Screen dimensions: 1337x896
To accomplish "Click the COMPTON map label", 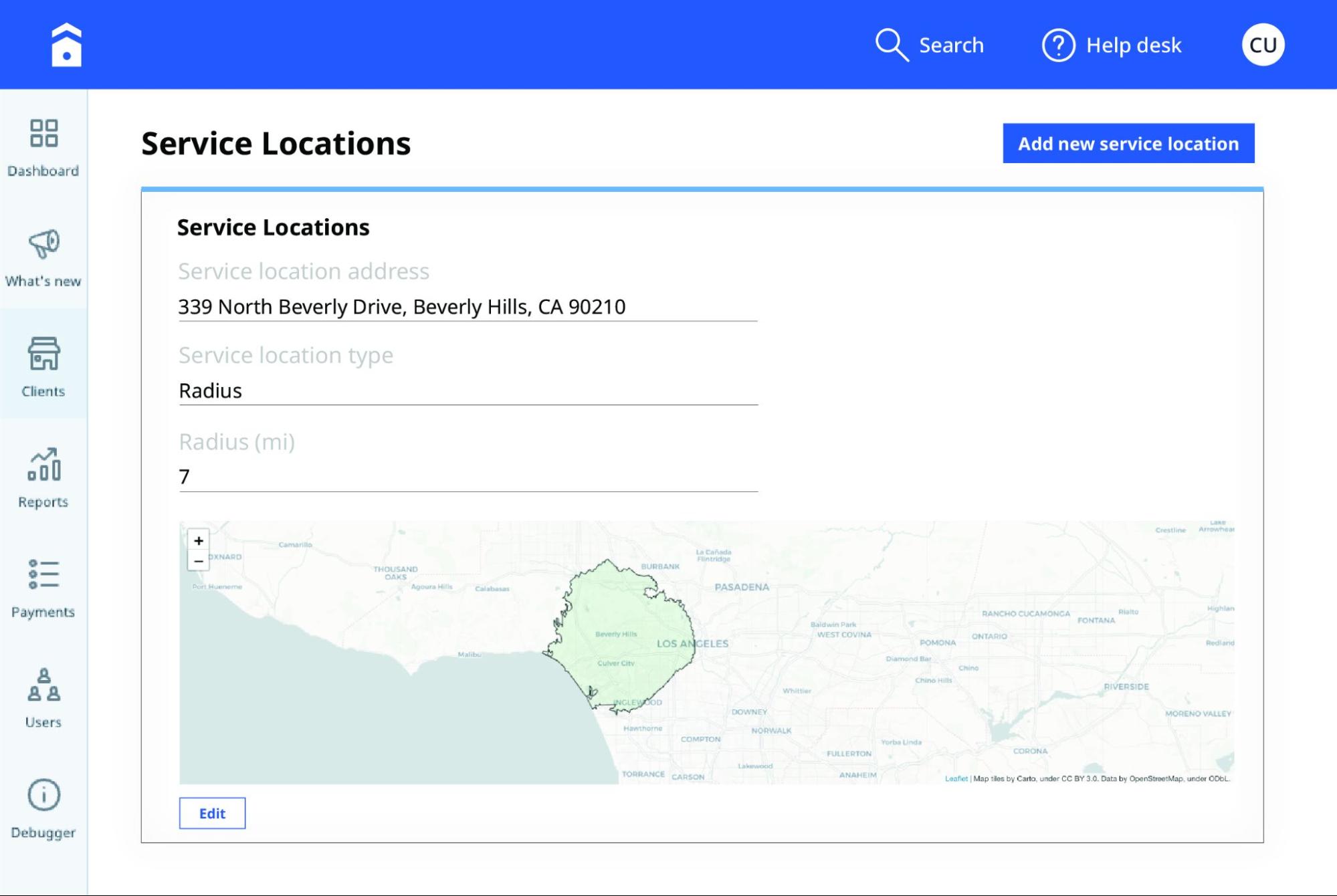I will (x=700, y=739).
